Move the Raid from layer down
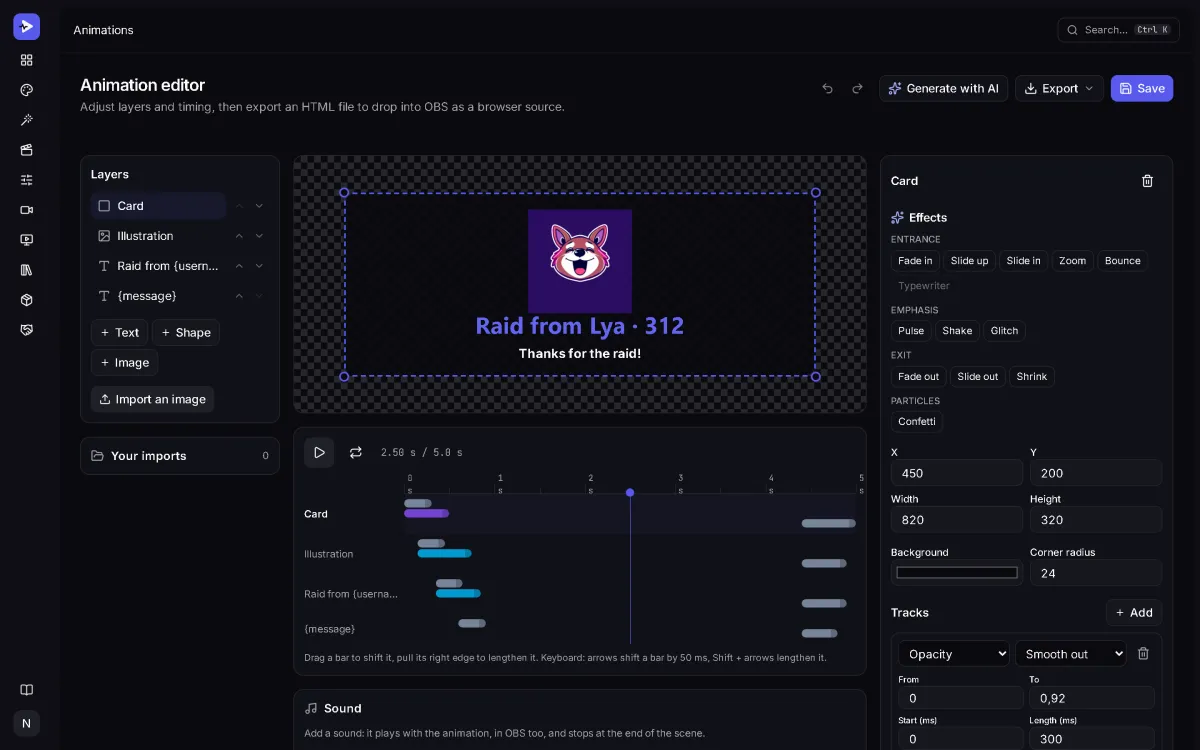The image size is (1200, 750). coord(259,266)
